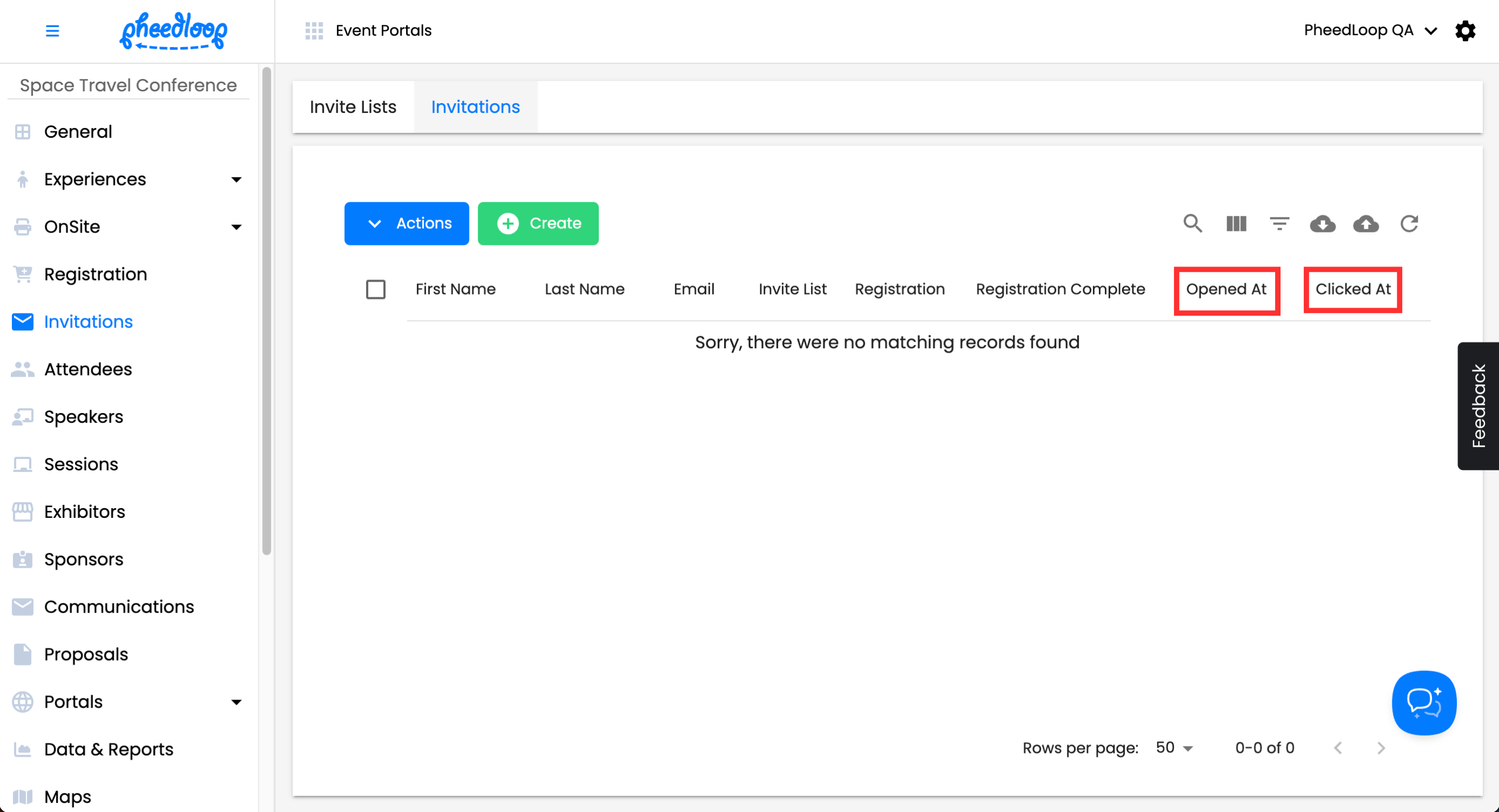Click the cloud upload import icon
The width and height of the screenshot is (1499, 812).
tap(1366, 223)
